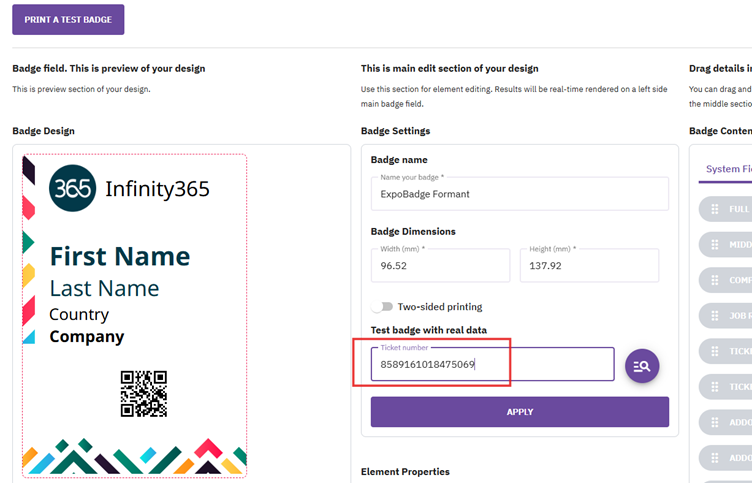The image size is (752, 483).
Task: Focus the Name your badge input field
Action: [x=519, y=194]
